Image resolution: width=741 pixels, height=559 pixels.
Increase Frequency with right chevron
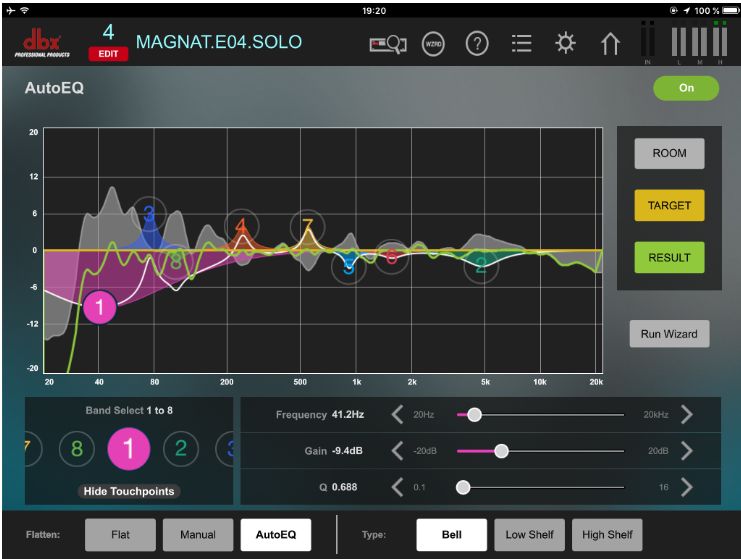[x=687, y=415]
